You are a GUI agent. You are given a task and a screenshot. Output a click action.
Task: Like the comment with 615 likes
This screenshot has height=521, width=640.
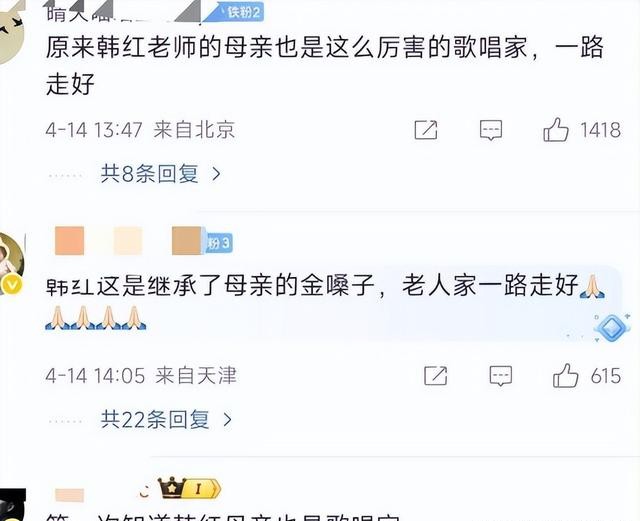(565, 375)
